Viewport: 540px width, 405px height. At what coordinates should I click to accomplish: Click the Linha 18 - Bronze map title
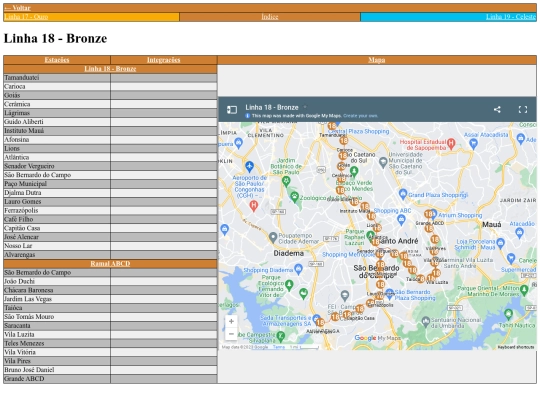pos(272,107)
